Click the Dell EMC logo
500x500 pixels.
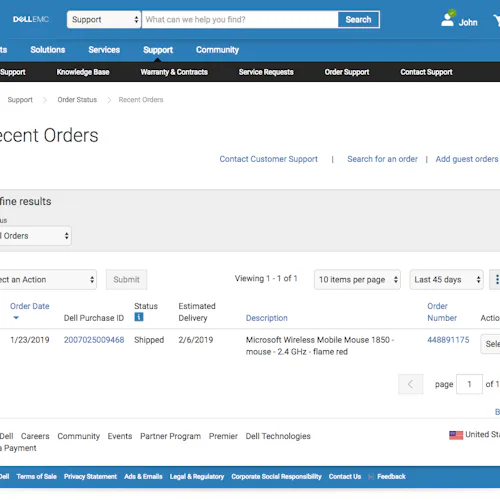coord(31,19)
